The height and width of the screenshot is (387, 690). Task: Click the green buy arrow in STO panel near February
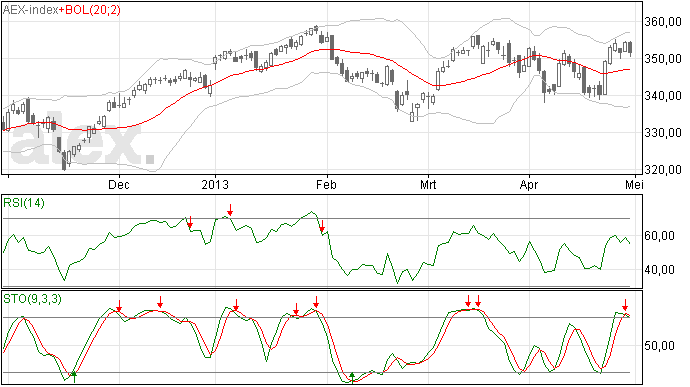tap(352, 378)
